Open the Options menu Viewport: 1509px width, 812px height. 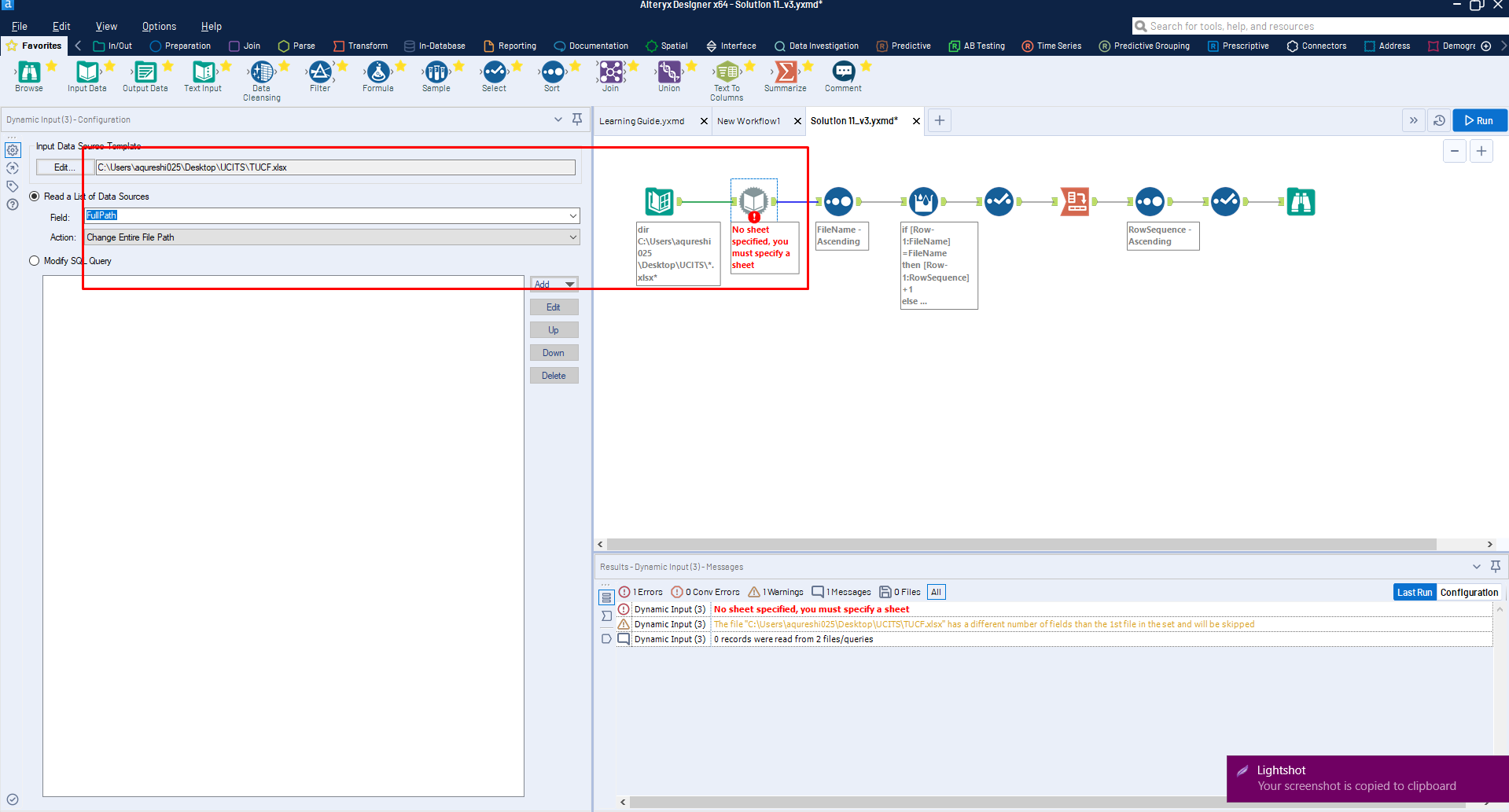159,26
